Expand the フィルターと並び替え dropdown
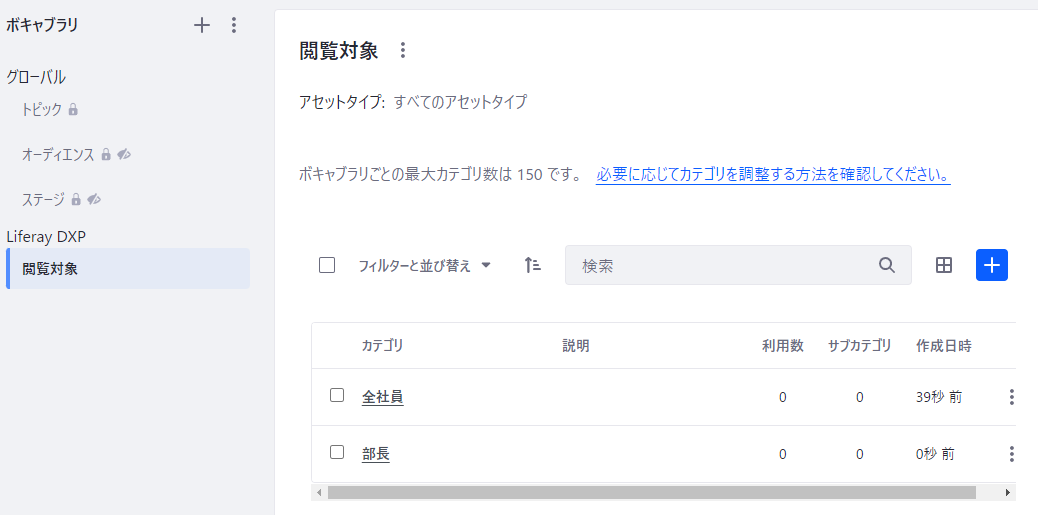Screen dimensions: 1038x515 (424, 265)
